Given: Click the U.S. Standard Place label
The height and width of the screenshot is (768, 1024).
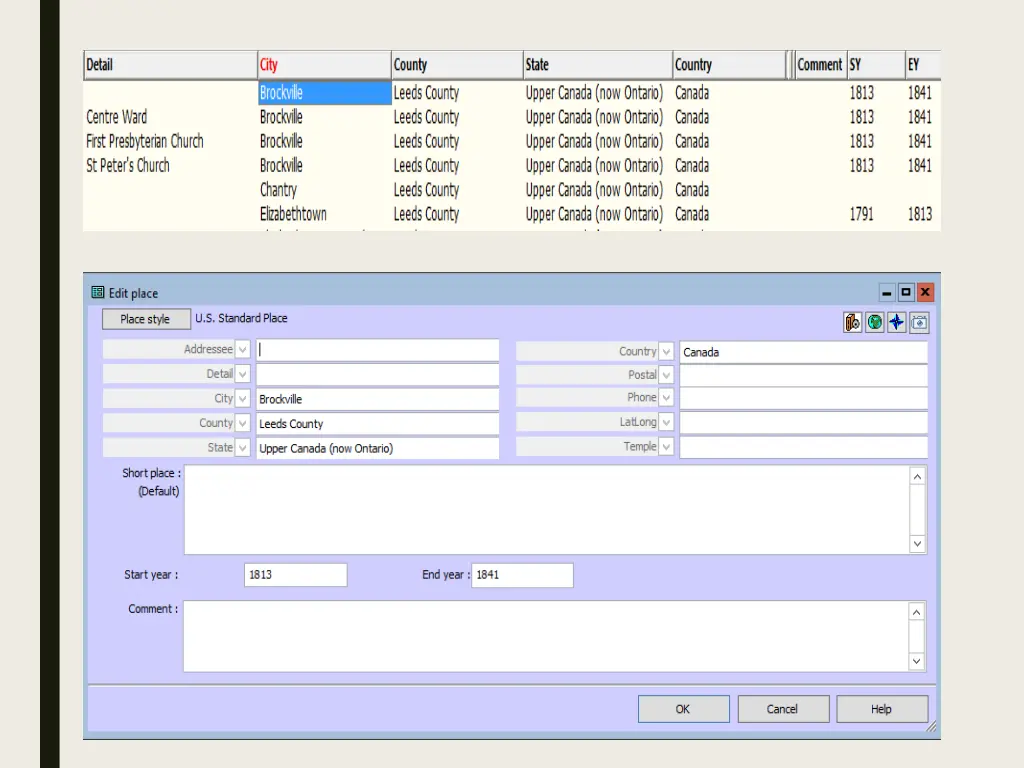Looking at the screenshot, I should (241, 318).
